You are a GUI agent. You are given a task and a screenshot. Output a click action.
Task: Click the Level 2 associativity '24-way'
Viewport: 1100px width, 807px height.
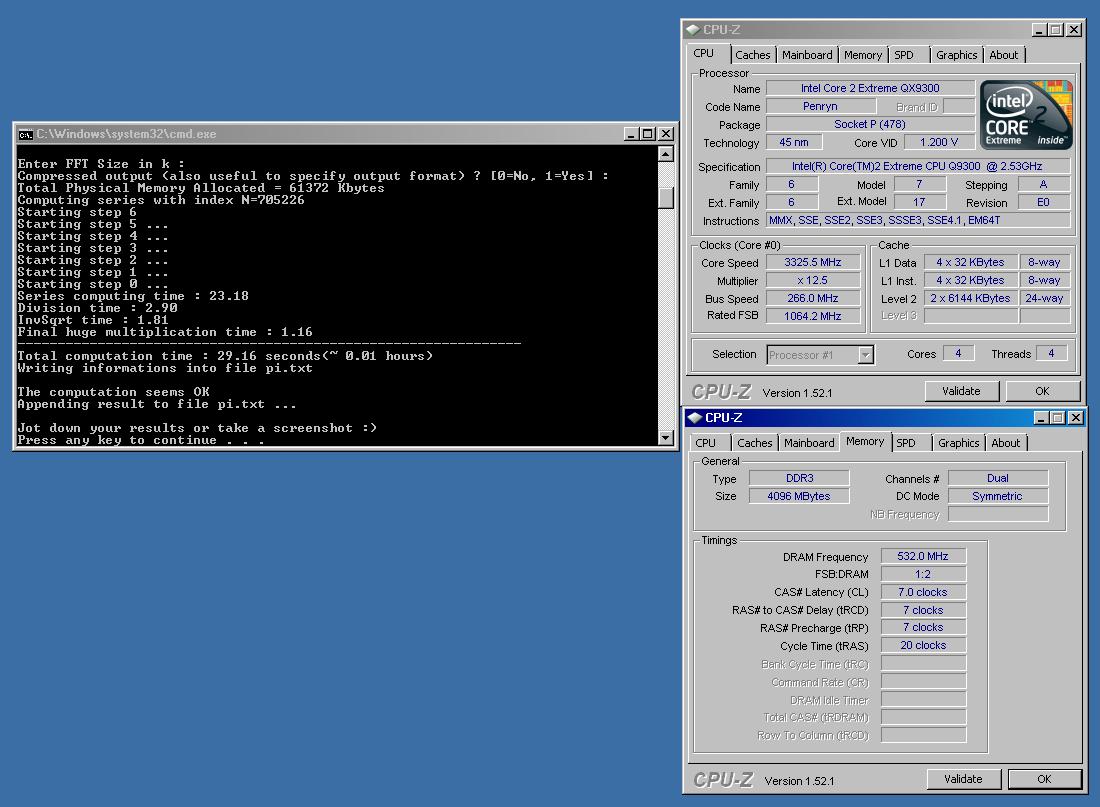click(1045, 298)
